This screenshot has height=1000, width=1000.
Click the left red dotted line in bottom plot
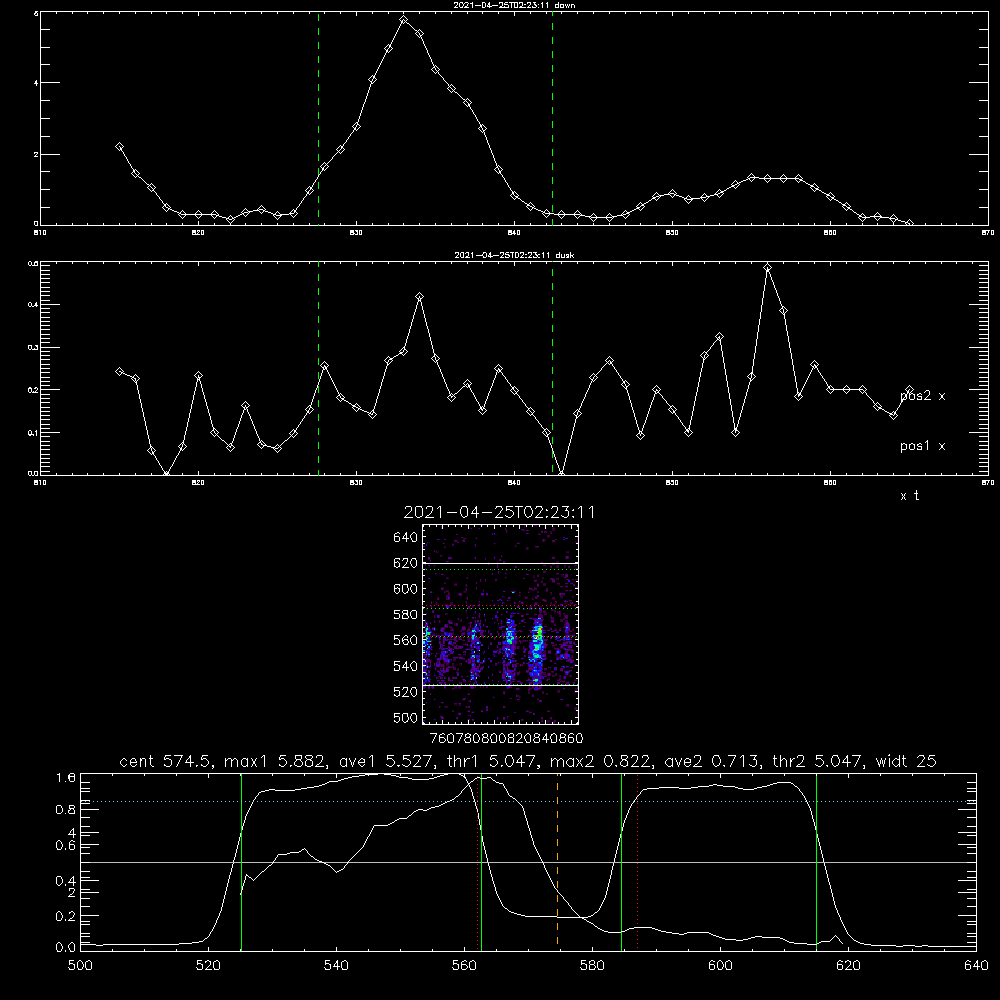(478, 861)
